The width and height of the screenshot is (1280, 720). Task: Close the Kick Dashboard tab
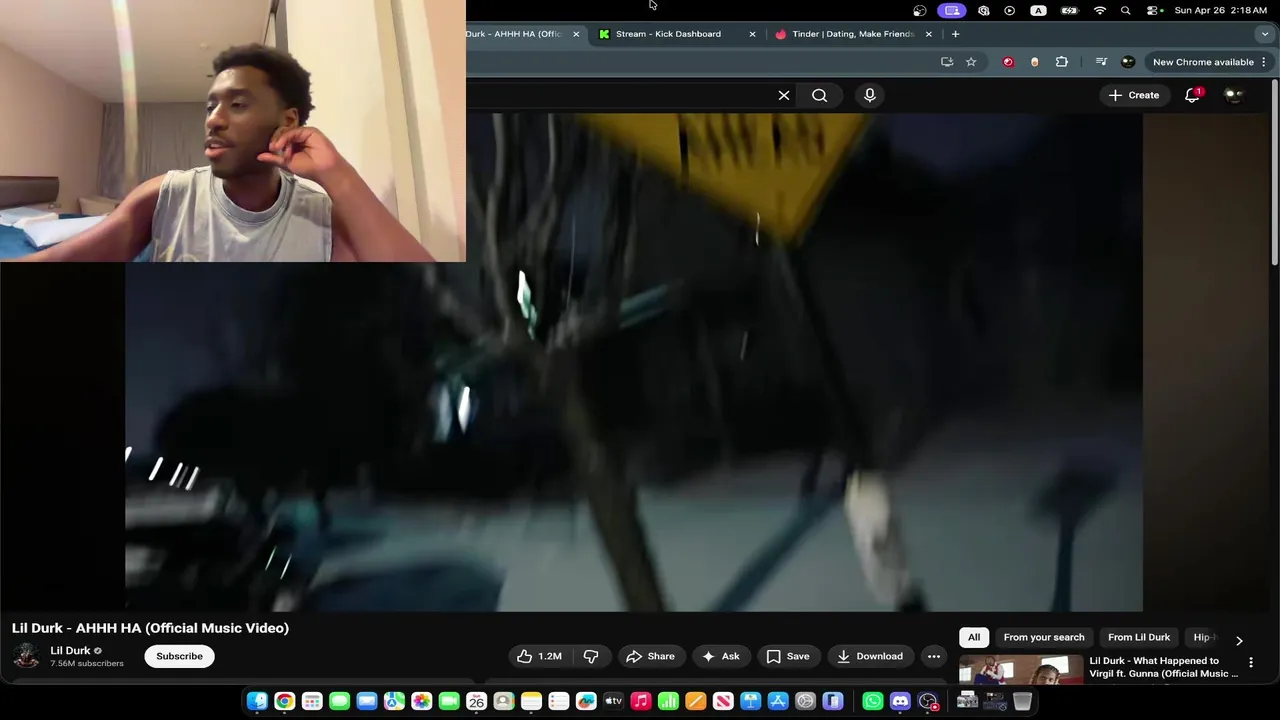[753, 34]
